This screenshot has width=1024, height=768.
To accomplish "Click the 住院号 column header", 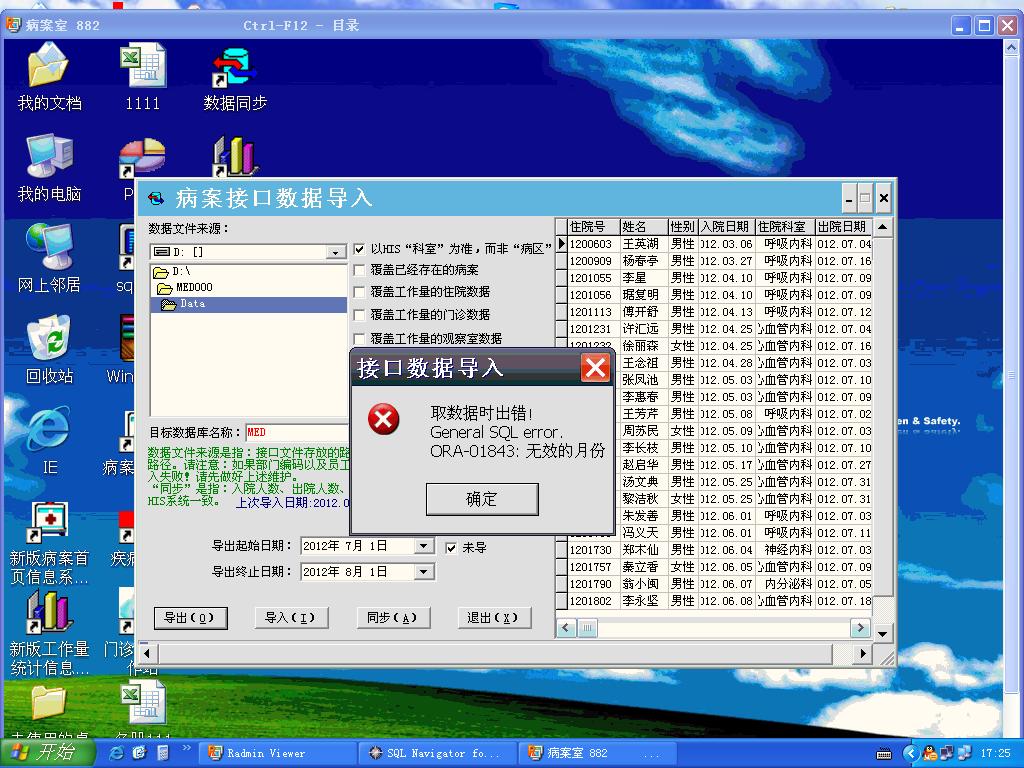I will (593, 227).
